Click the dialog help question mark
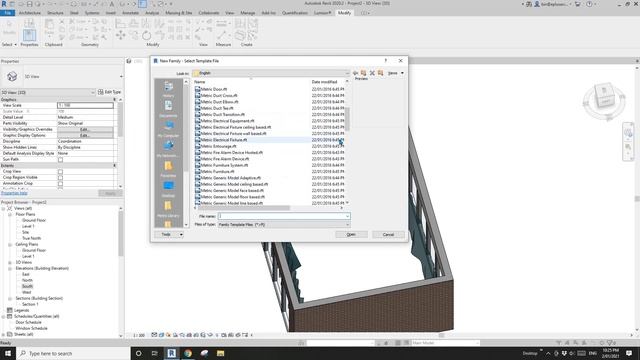The width and height of the screenshot is (640, 360). tap(385, 60)
